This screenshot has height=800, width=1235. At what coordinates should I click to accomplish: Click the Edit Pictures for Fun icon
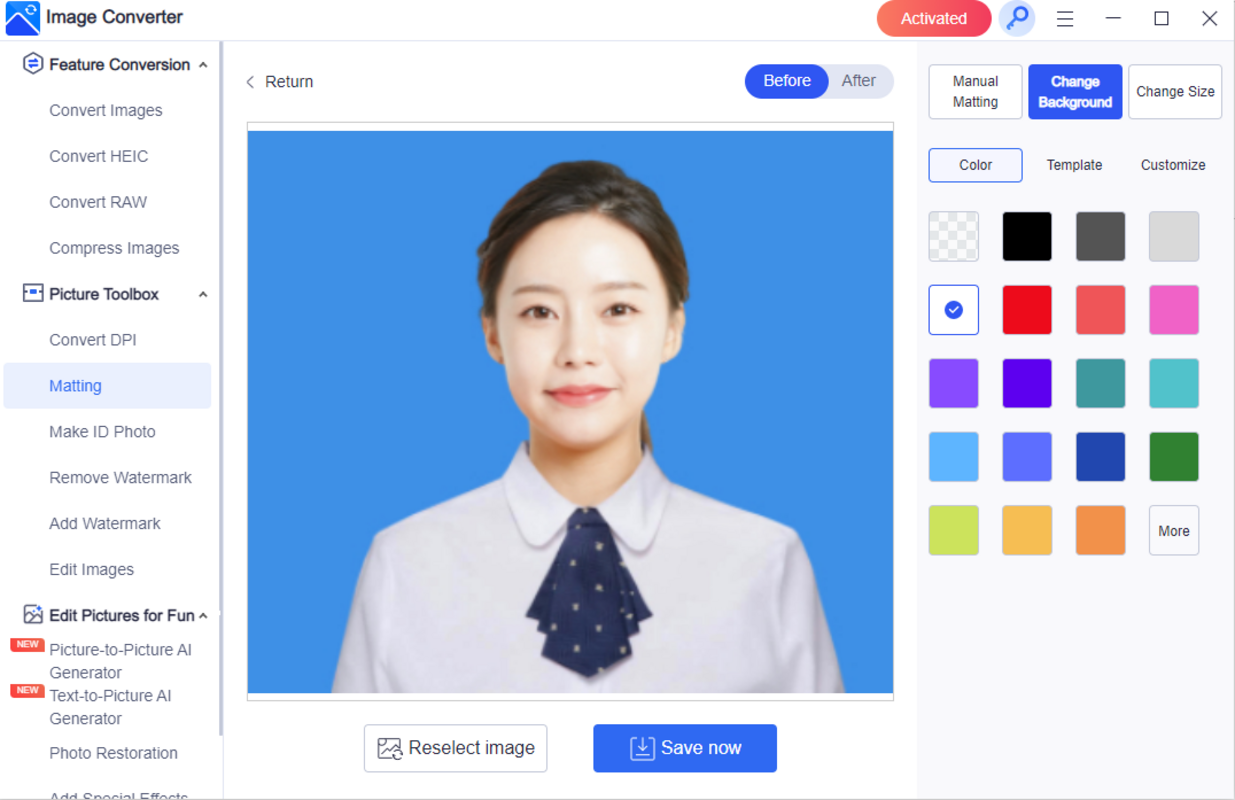pos(33,615)
